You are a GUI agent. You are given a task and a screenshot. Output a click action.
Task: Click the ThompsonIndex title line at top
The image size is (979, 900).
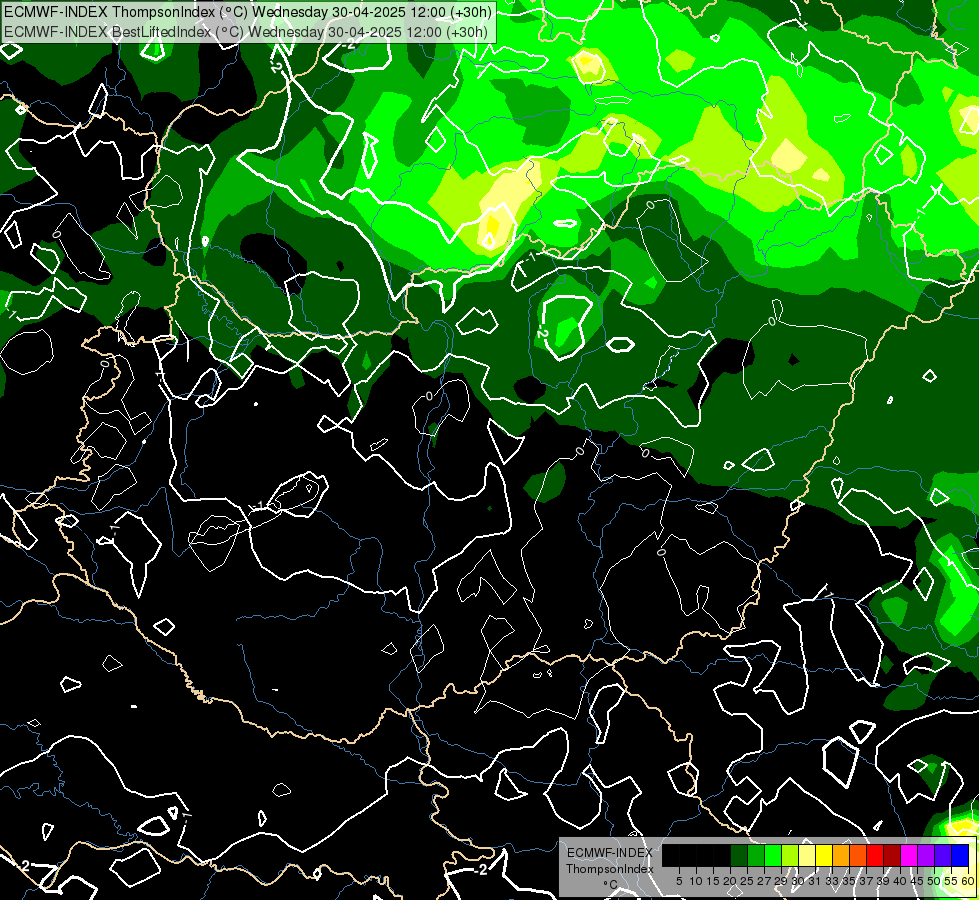pyautogui.click(x=248, y=11)
